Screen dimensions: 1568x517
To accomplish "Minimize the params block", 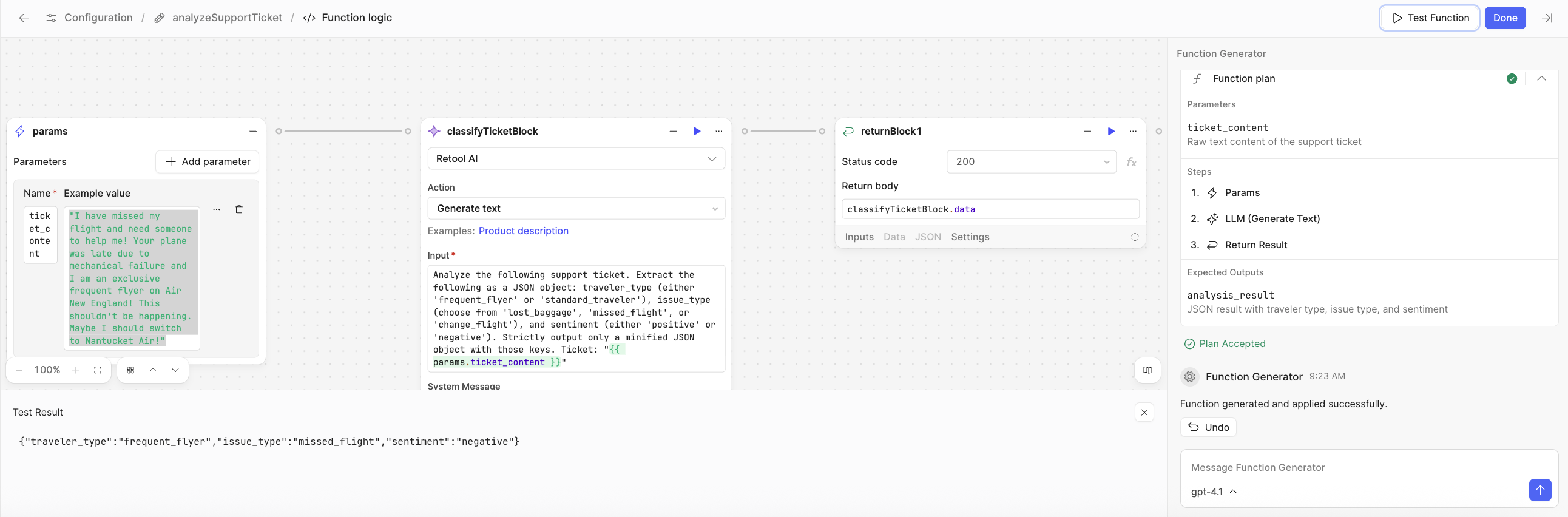I will click(x=253, y=132).
